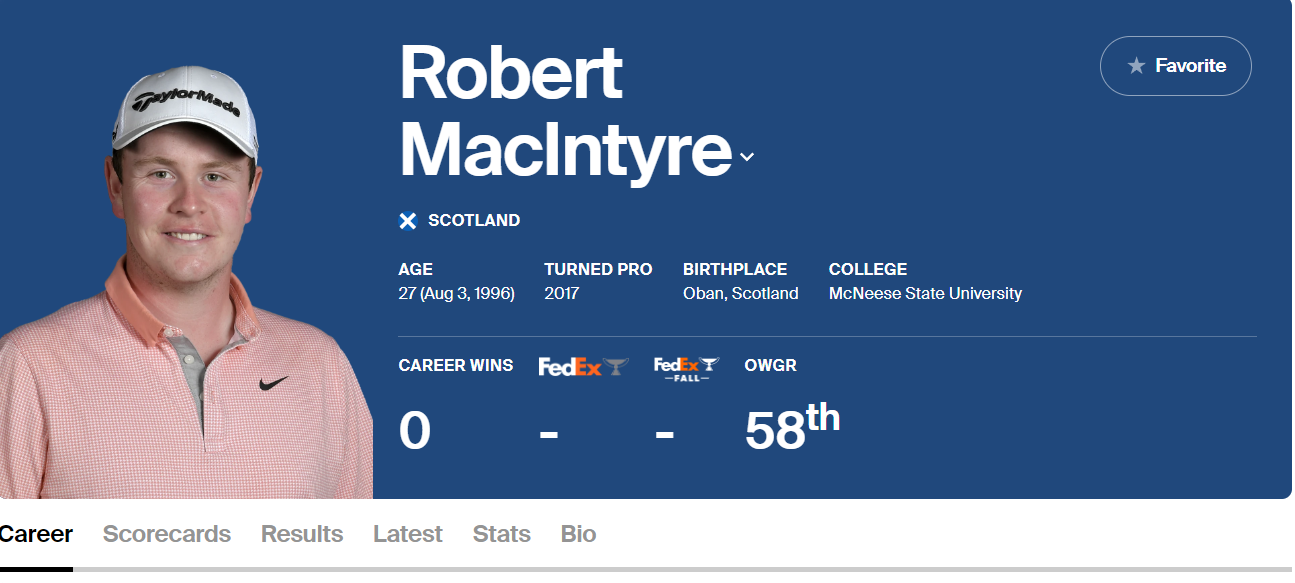Add Robert MacIntyre as Favorite
The width and height of the screenshot is (1295, 583).
(1176, 66)
